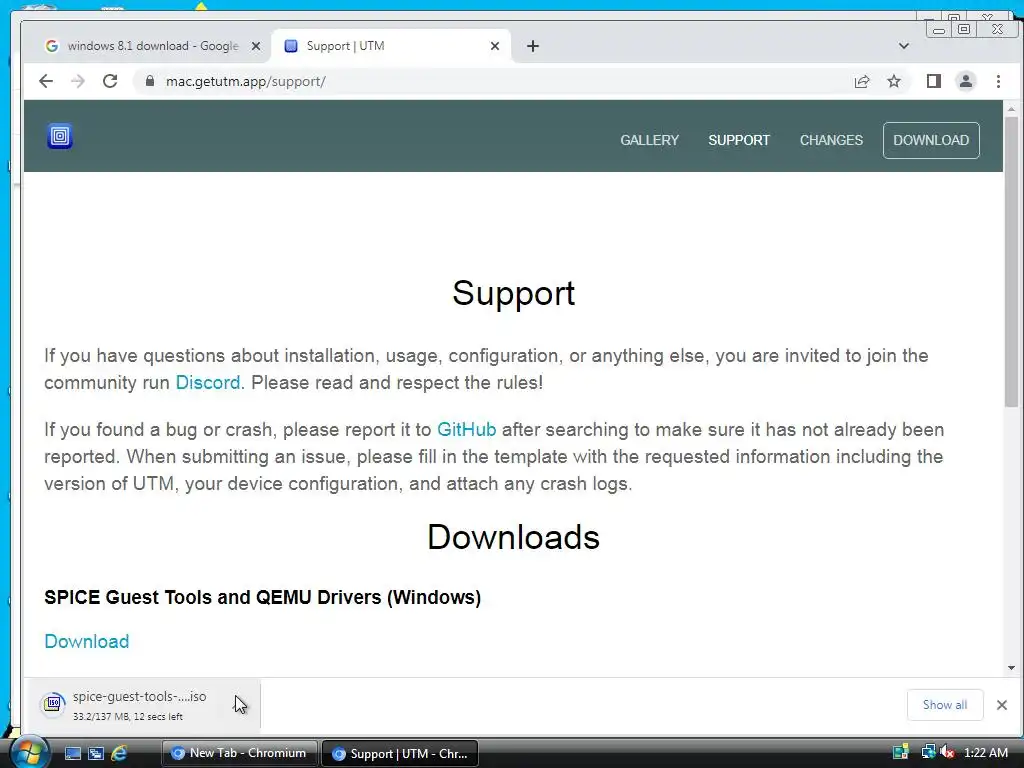
Task: Open the GALLERY page
Action: point(649,140)
